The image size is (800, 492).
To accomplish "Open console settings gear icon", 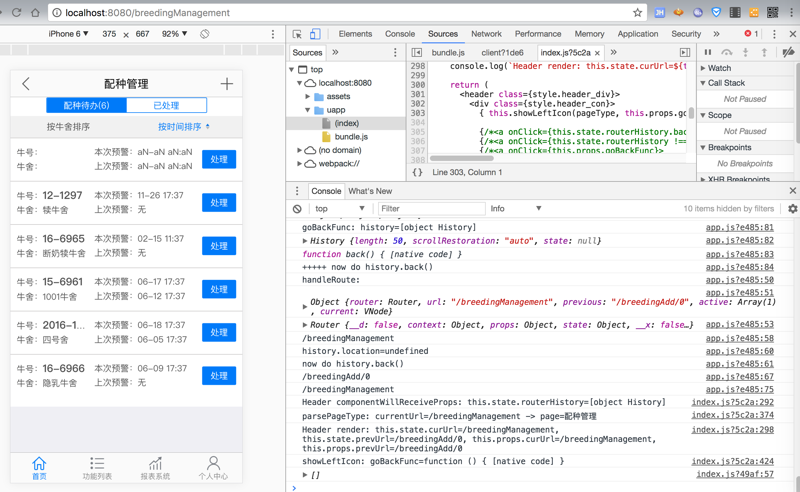I will pos(792,209).
